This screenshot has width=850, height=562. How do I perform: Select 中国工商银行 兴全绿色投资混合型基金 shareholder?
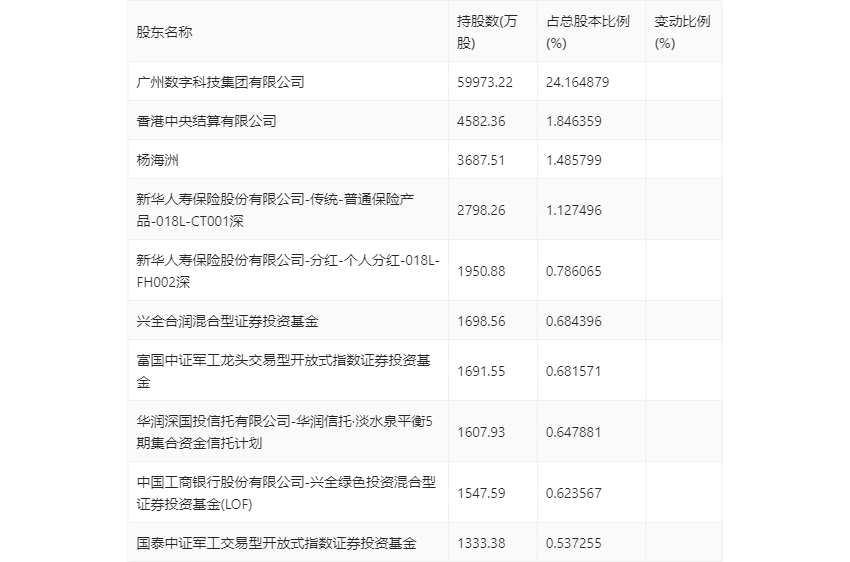[286, 493]
